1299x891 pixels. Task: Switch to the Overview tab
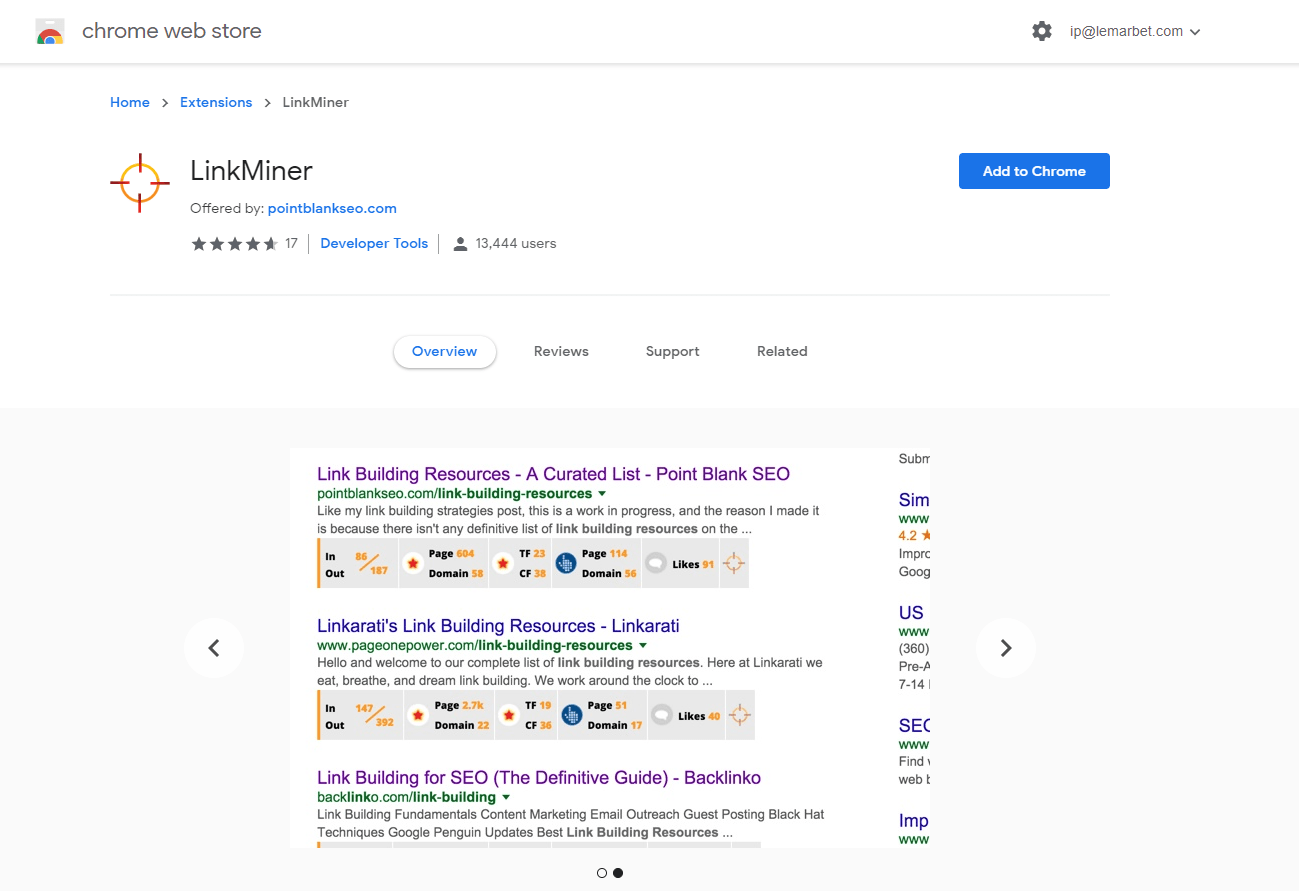(445, 351)
